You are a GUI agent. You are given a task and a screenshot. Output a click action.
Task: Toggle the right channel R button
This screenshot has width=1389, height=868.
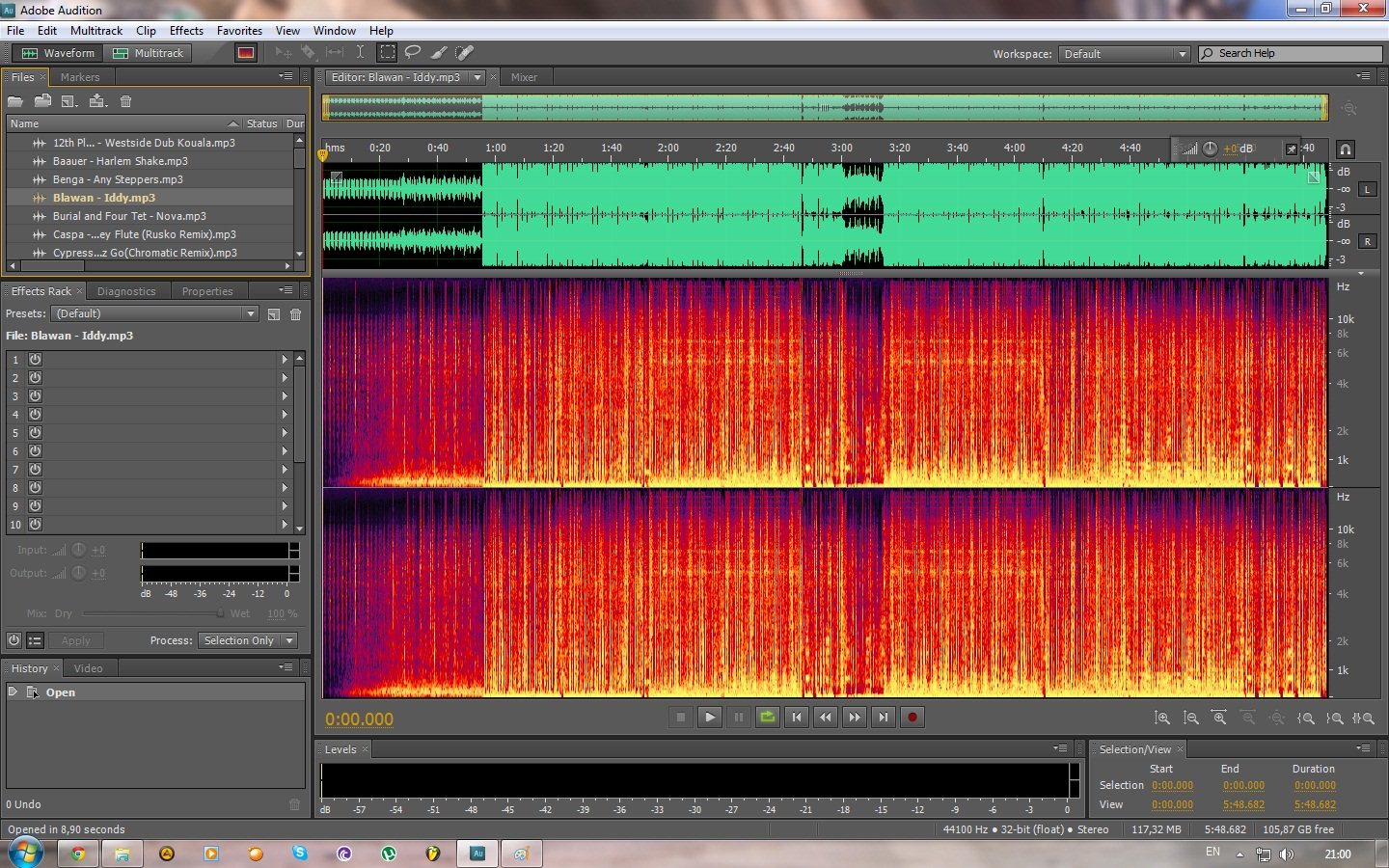coord(1367,242)
